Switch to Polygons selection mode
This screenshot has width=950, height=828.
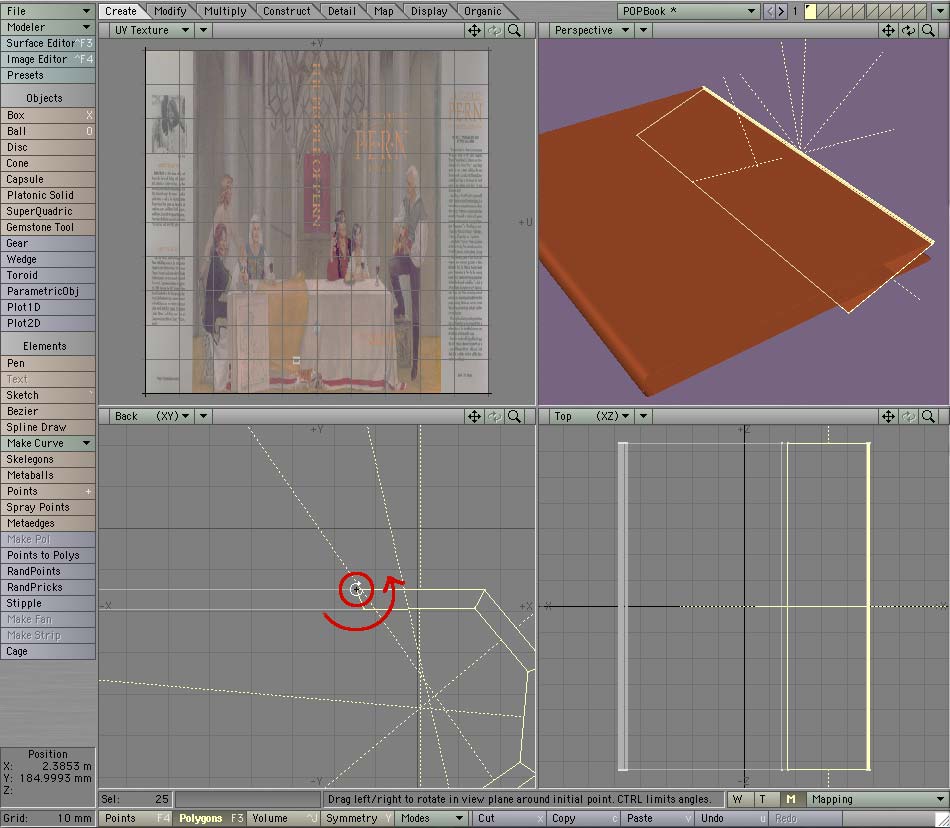coord(211,818)
